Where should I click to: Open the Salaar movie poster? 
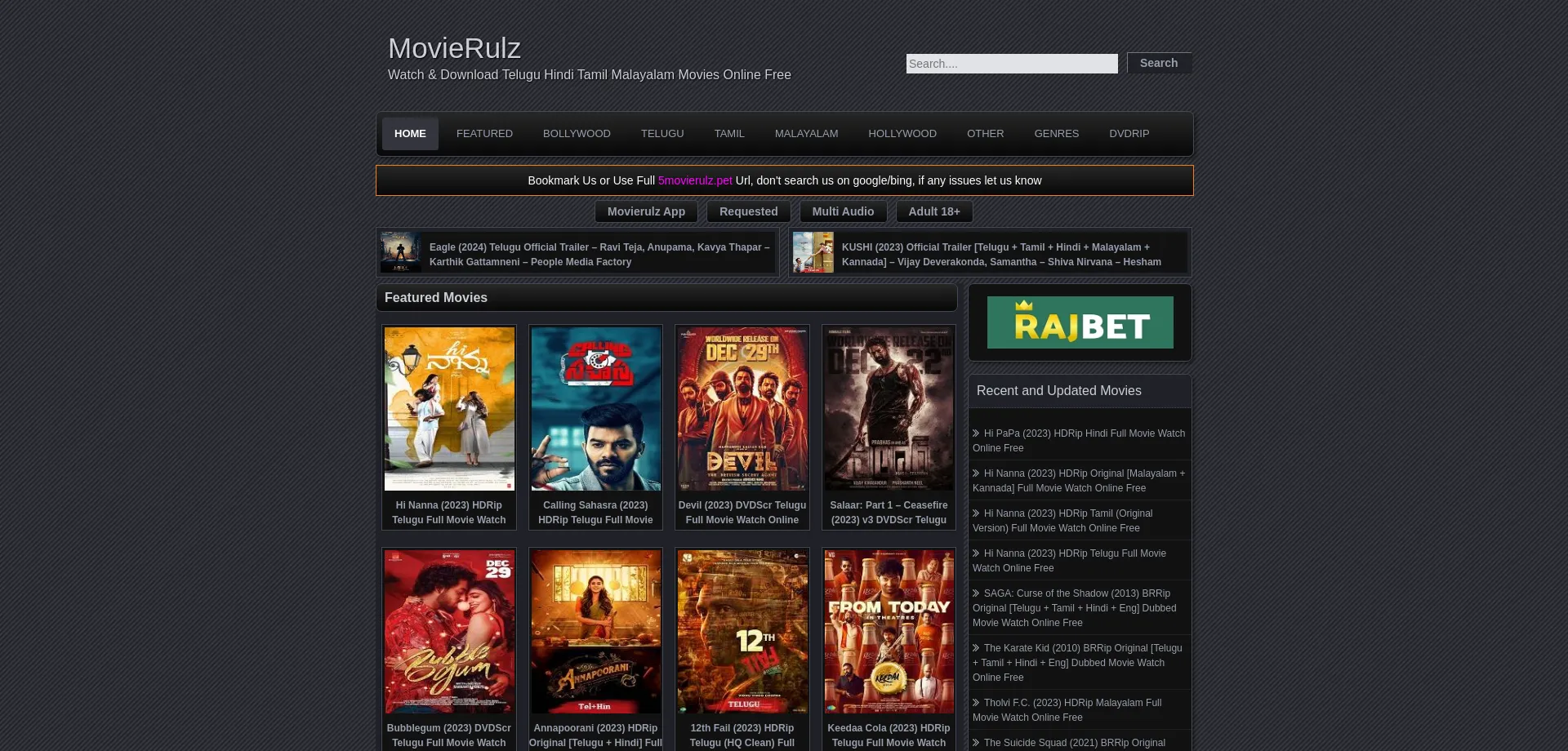[x=889, y=409]
